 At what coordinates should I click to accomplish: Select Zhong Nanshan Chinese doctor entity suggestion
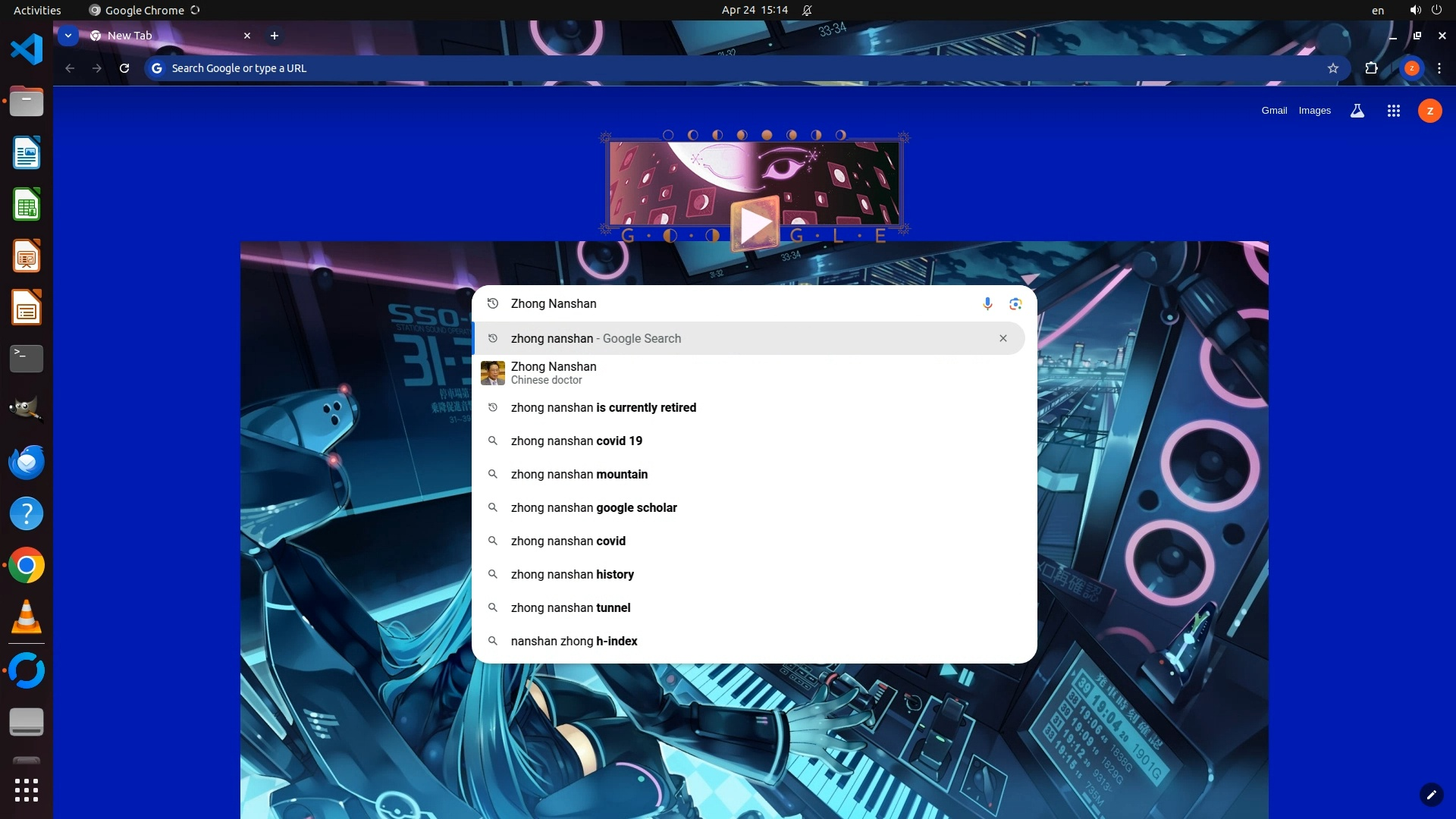554,372
